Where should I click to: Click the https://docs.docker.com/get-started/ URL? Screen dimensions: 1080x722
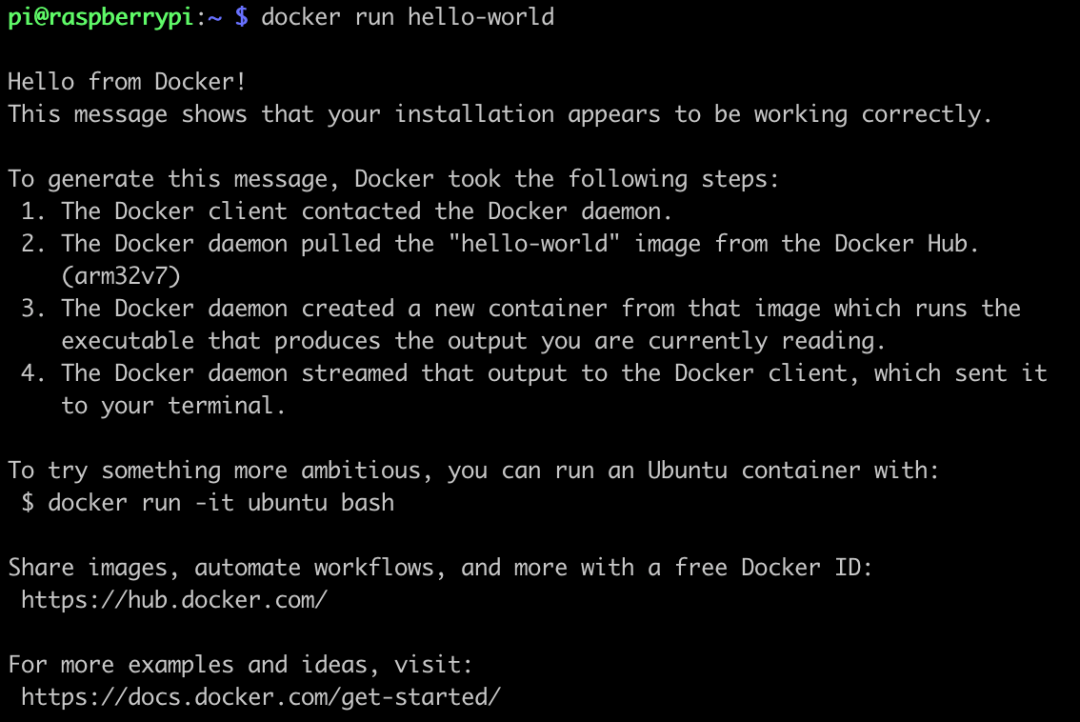[x=261, y=697]
